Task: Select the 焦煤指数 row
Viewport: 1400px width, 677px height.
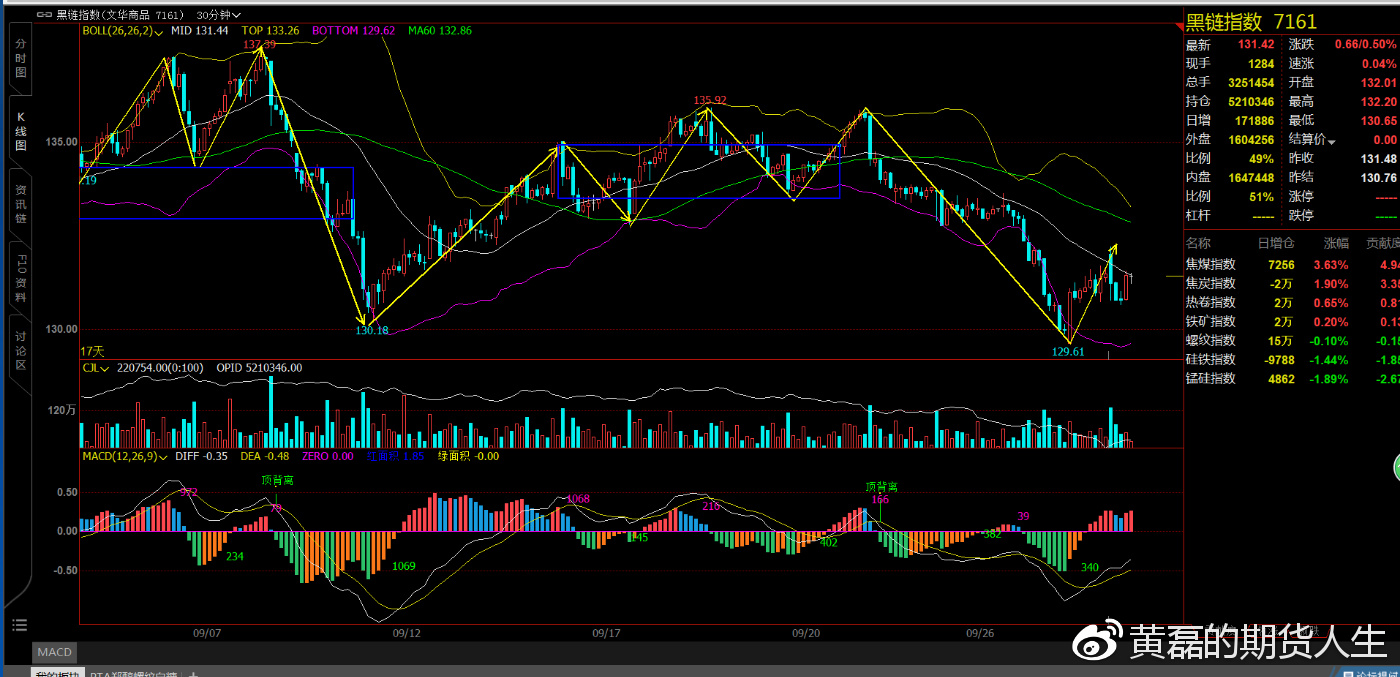Action: click(x=1292, y=265)
